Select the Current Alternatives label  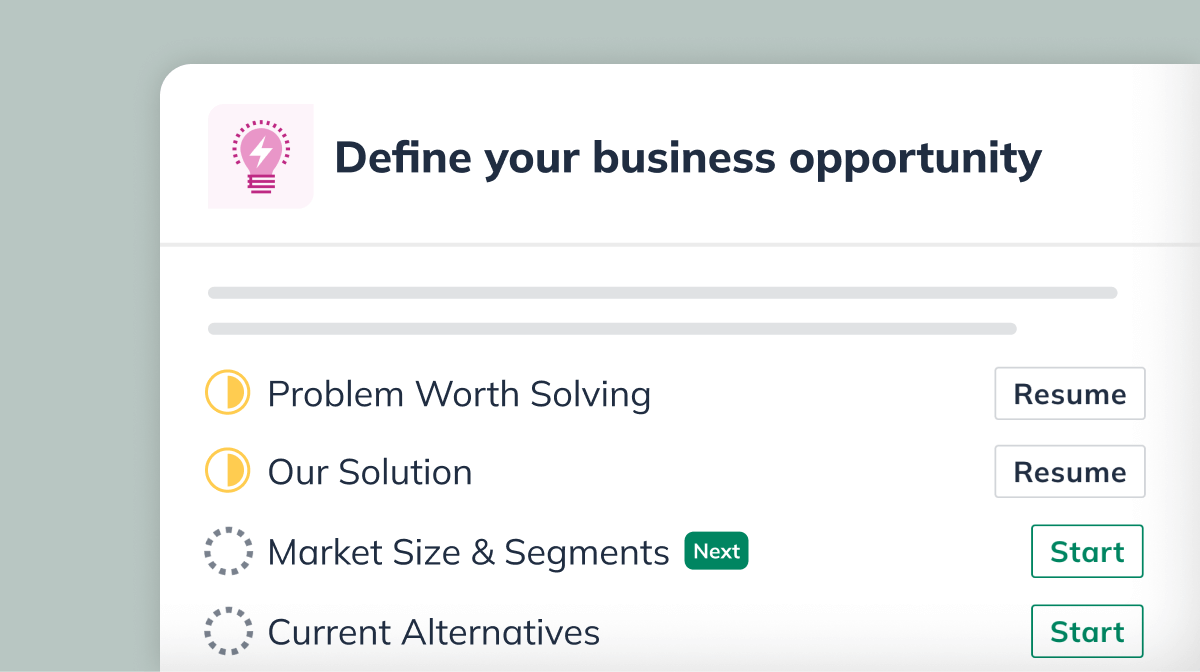pyautogui.click(x=434, y=632)
